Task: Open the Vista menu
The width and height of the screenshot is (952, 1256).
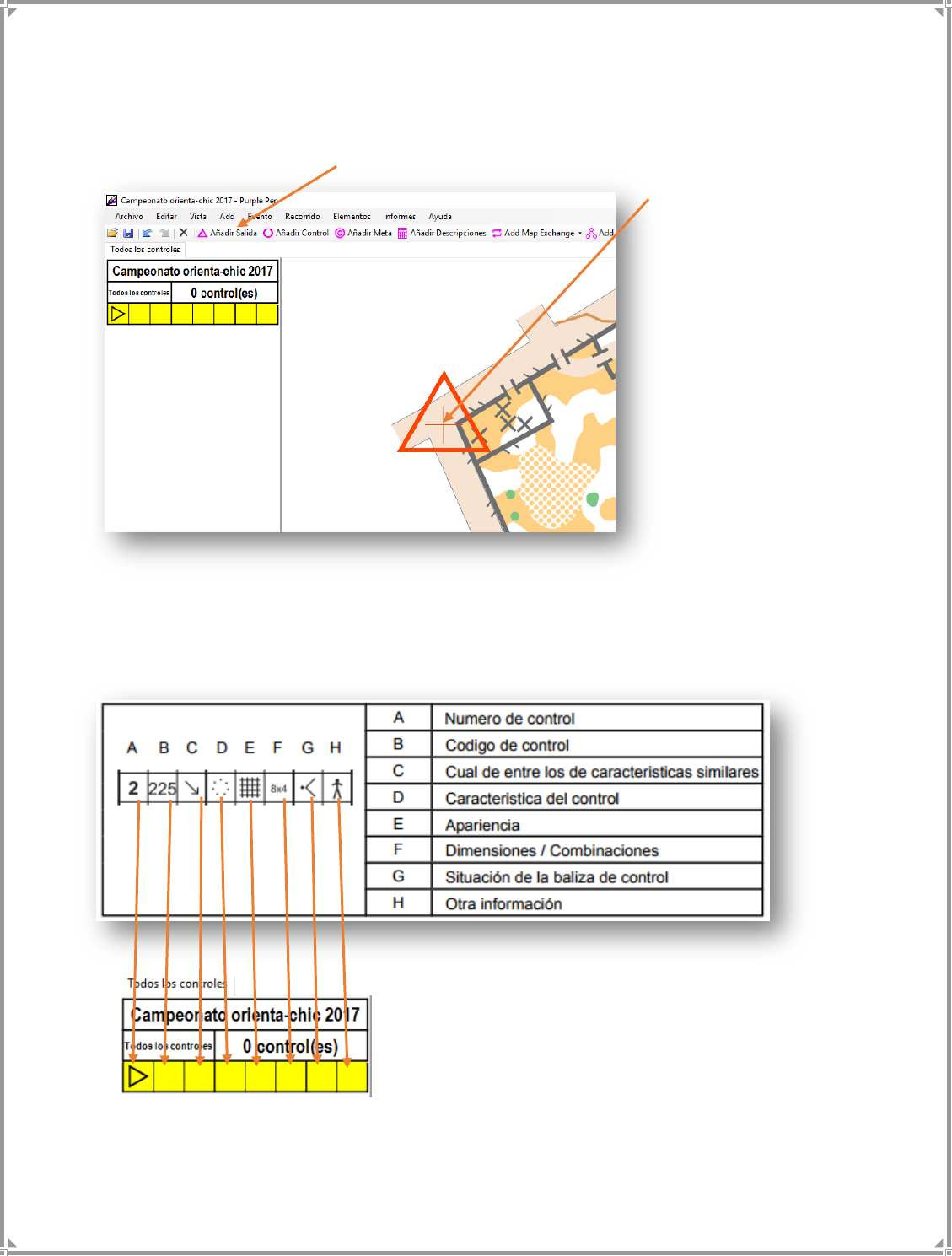Action: (198, 217)
